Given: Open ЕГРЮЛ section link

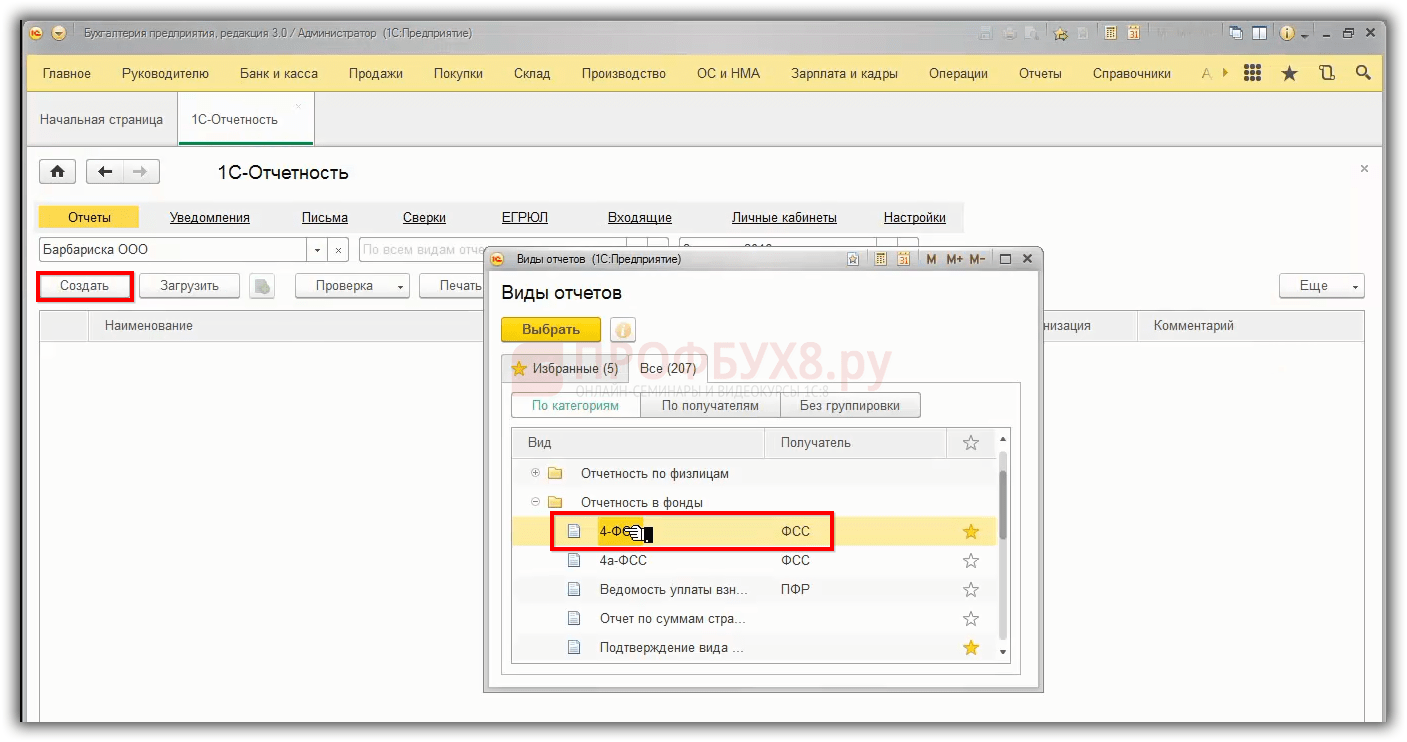Looking at the screenshot, I should click(x=525, y=217).
